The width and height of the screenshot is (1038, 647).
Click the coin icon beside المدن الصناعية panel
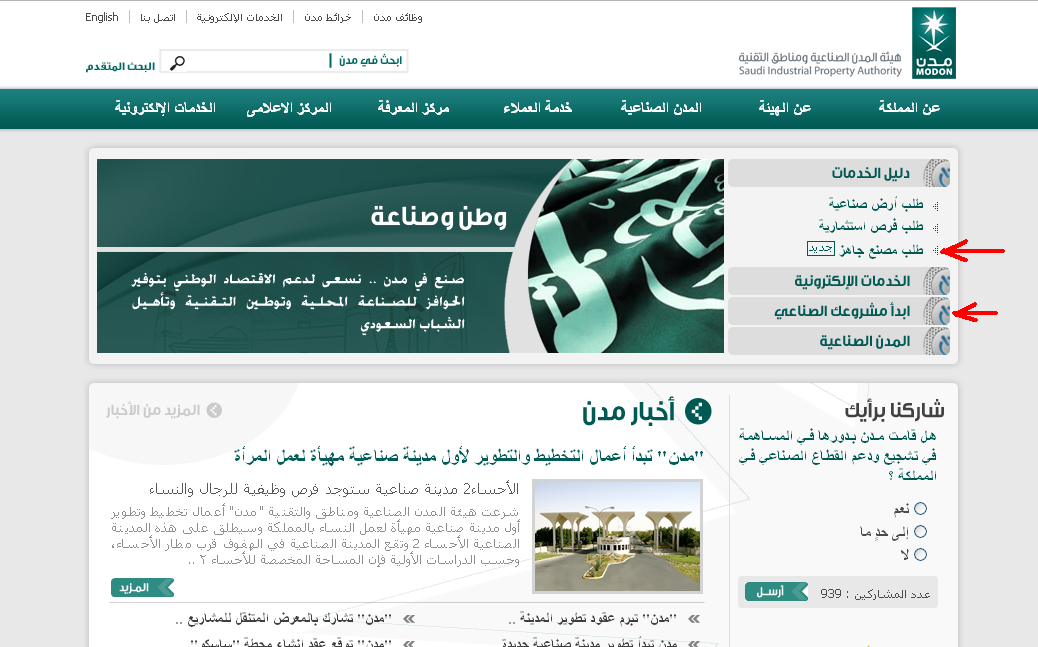[x=938, y=342]
